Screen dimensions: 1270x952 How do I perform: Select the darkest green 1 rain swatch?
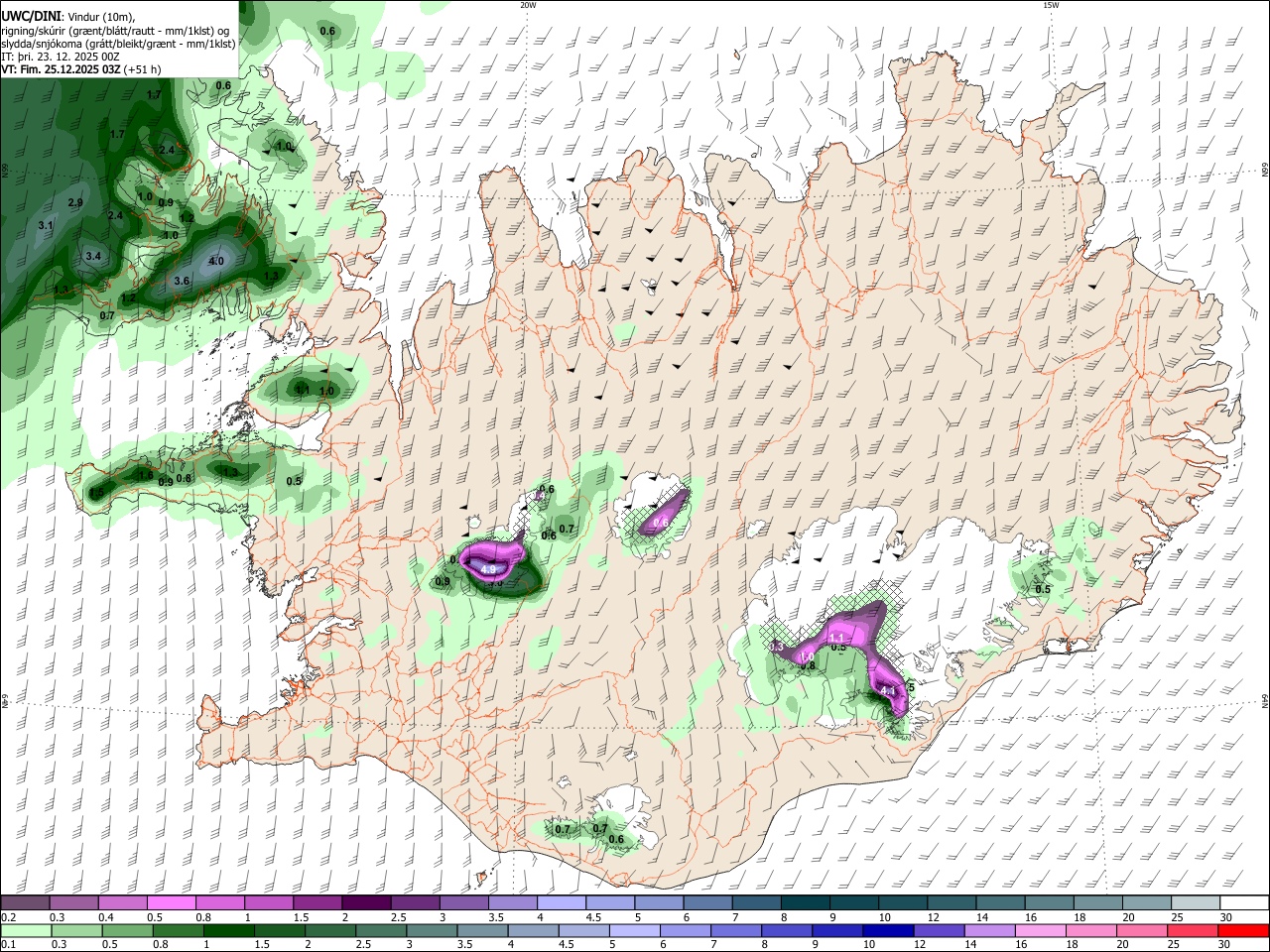pyautogui.click(x=228, y=931)
